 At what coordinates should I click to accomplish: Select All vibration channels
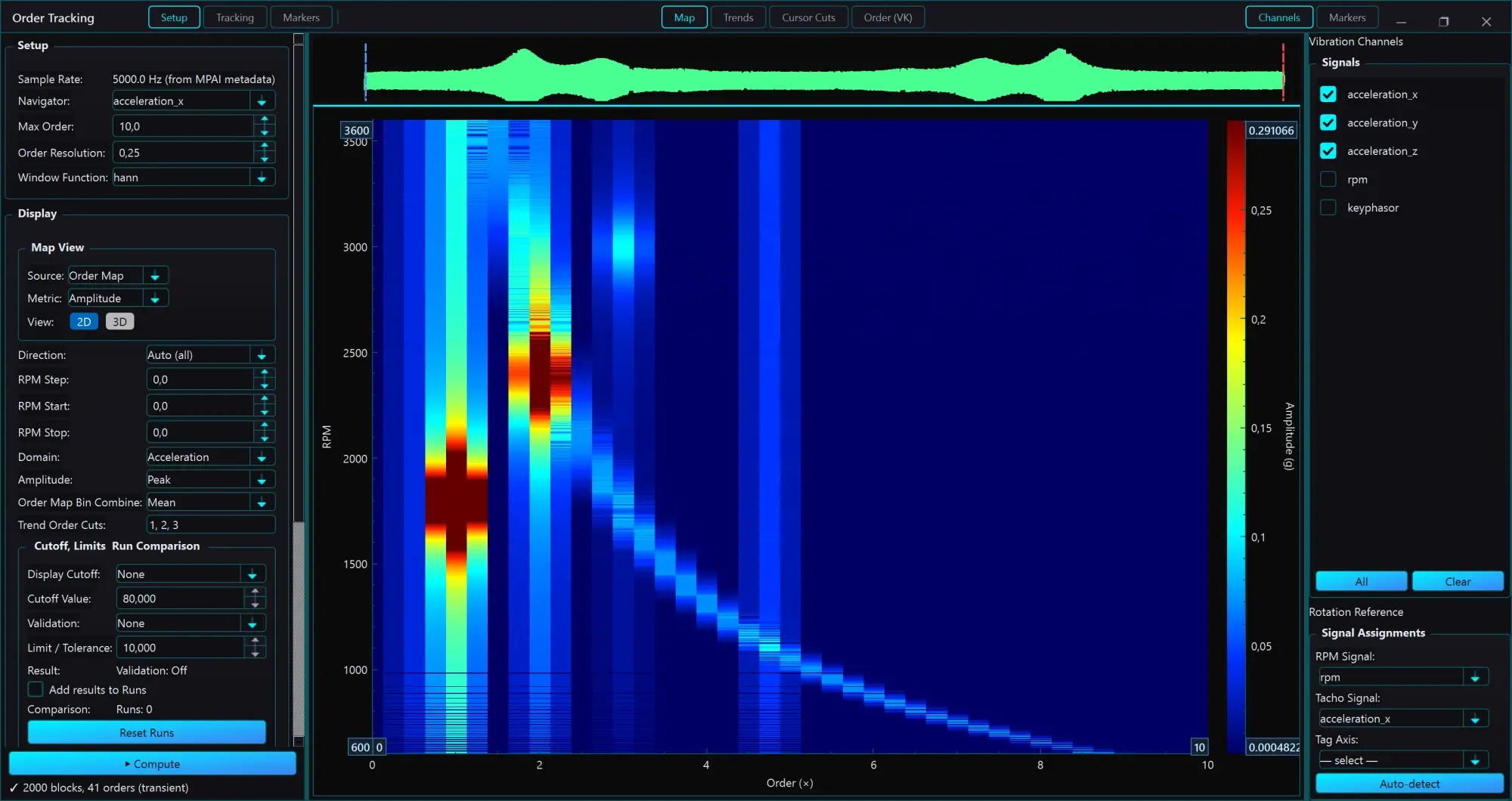pos(1361,581)
